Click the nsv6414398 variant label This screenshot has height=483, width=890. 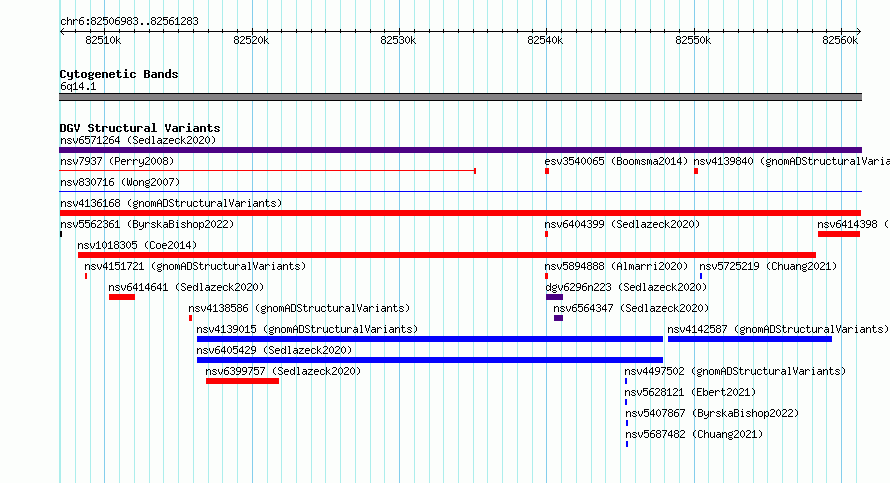click(853, 224)
